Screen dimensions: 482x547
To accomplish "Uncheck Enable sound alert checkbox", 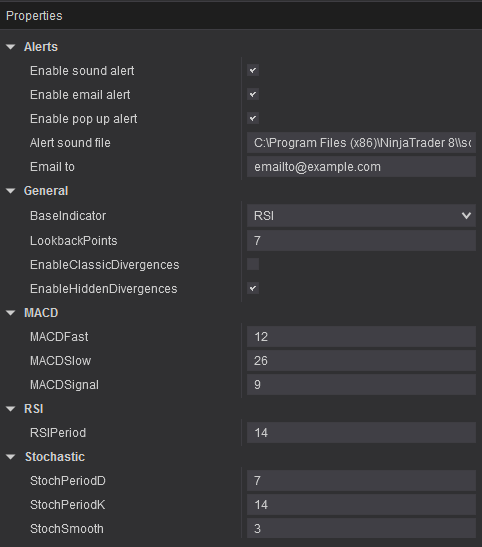I will coord(253,70).
